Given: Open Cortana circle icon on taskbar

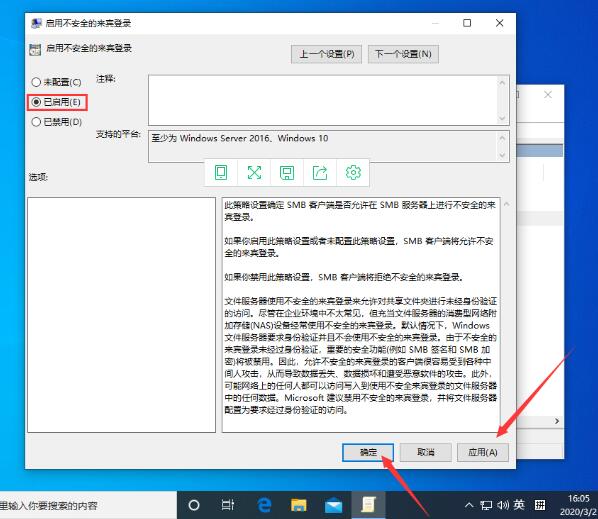Looking at the screenshot, I should pos(194,505).
